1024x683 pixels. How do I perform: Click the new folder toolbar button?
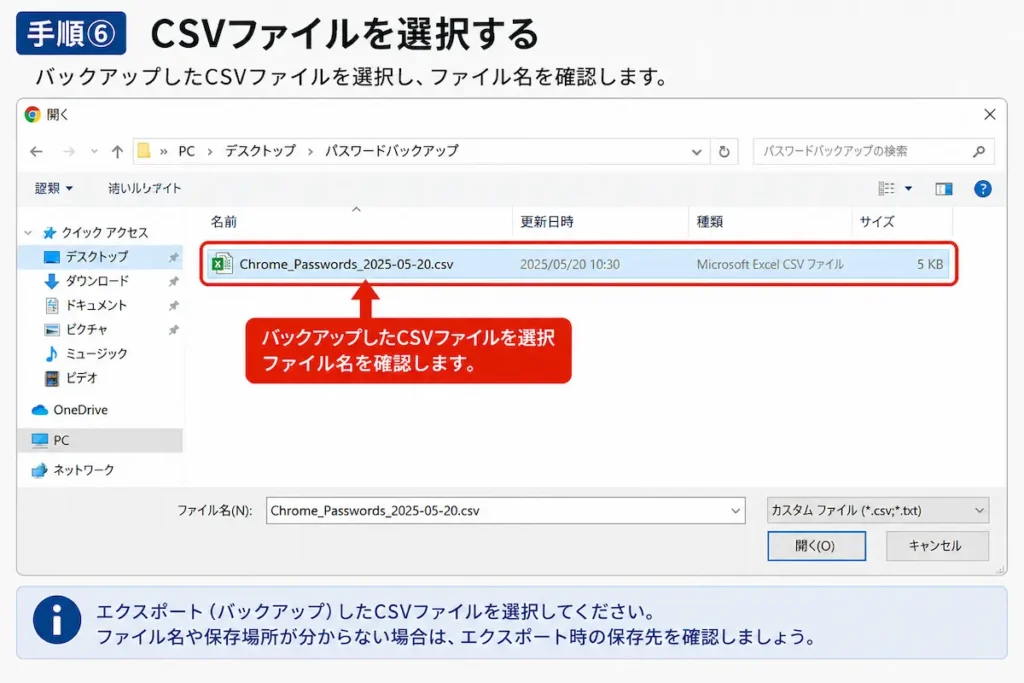tap(144, 189)
